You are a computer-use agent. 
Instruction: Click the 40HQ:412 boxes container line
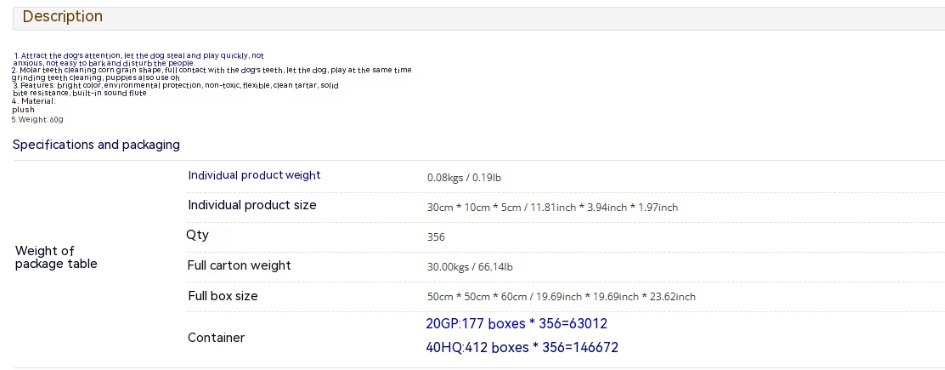522,347
